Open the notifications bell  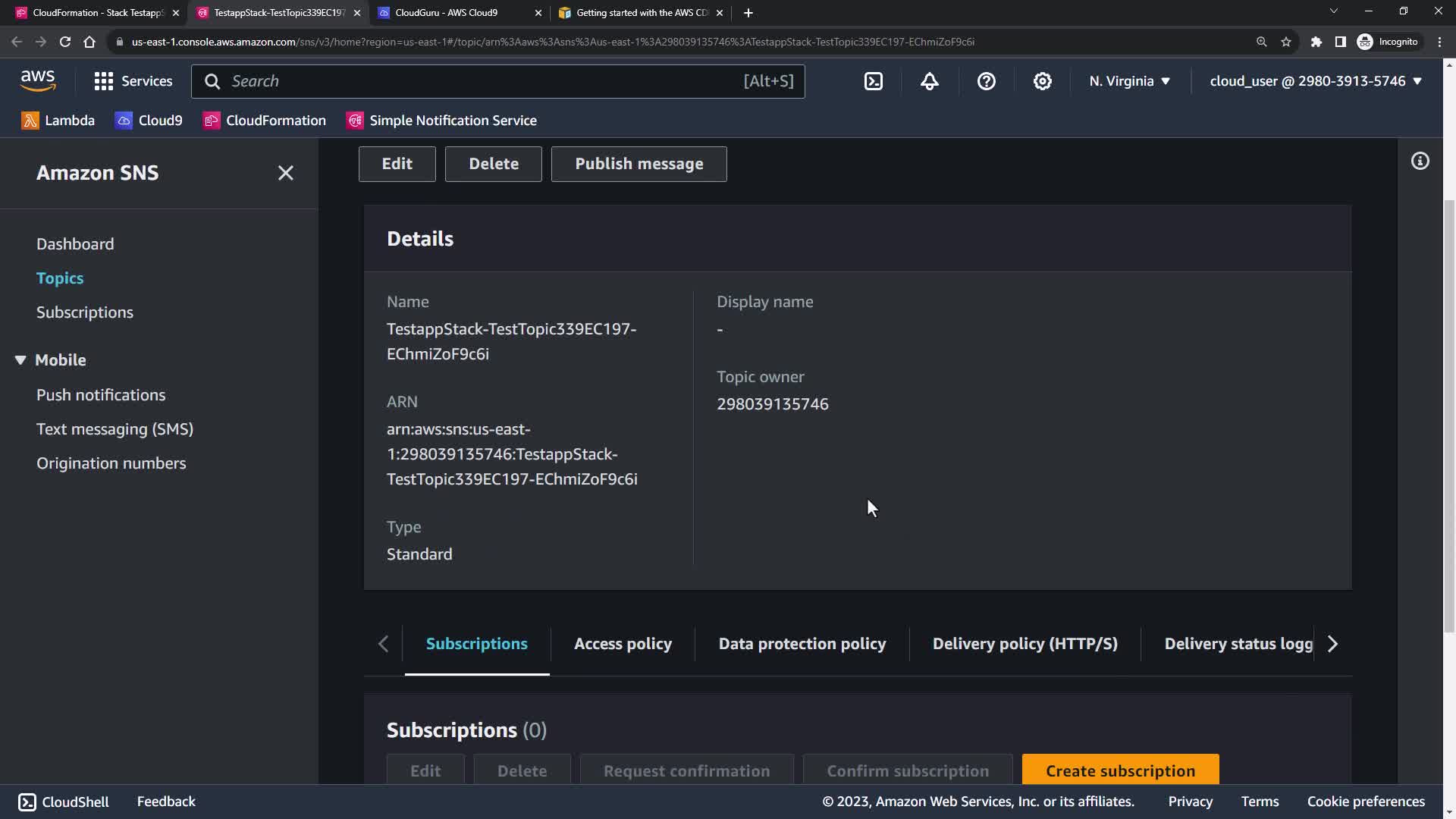[x=930, y=81]
